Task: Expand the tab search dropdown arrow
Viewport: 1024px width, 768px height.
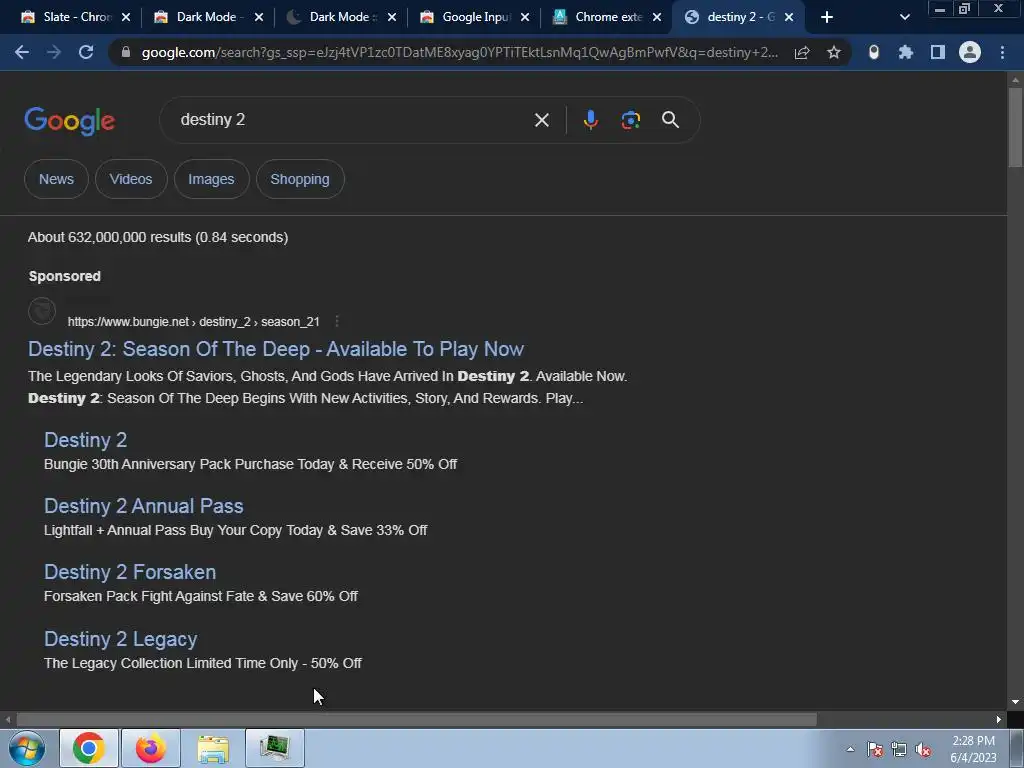Action: pyautogui.click(x=904, y=17)
